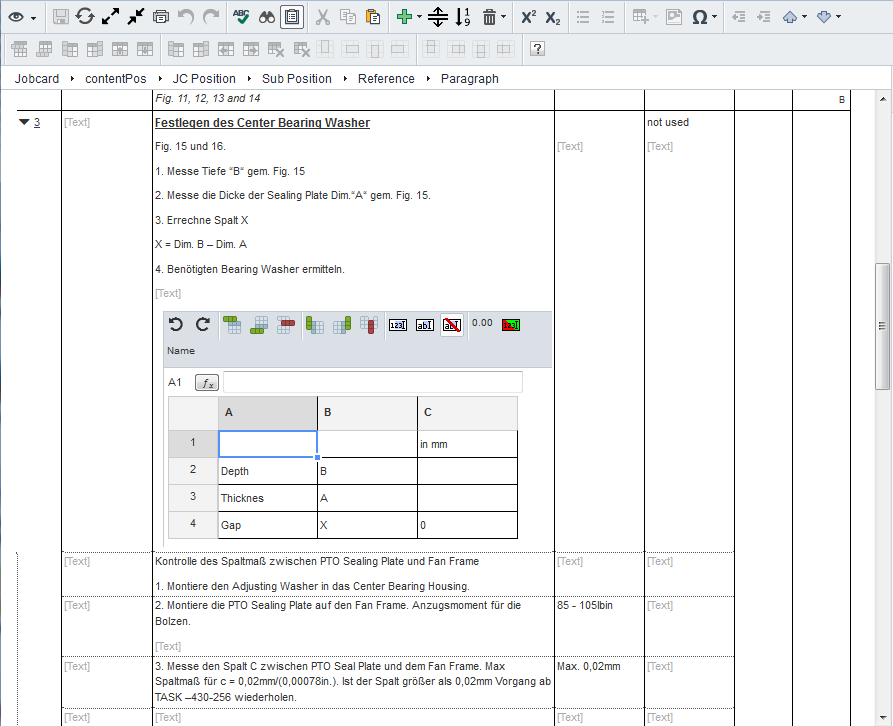Click the paste icon in the top toolbar
The height and width of the screenshot is (726, 893).
[374, 17]
